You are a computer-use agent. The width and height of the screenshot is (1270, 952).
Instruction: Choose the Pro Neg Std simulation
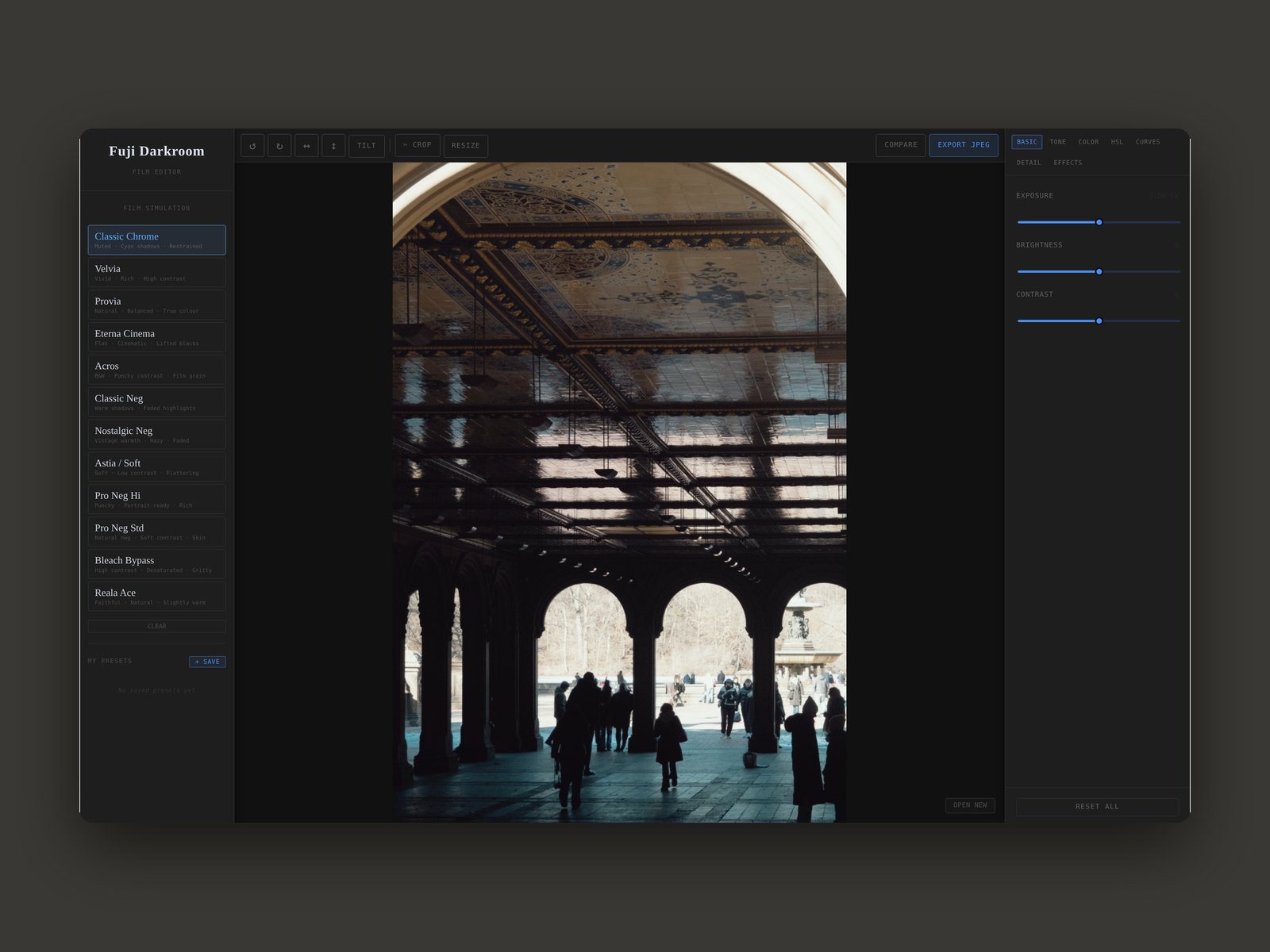156,532
